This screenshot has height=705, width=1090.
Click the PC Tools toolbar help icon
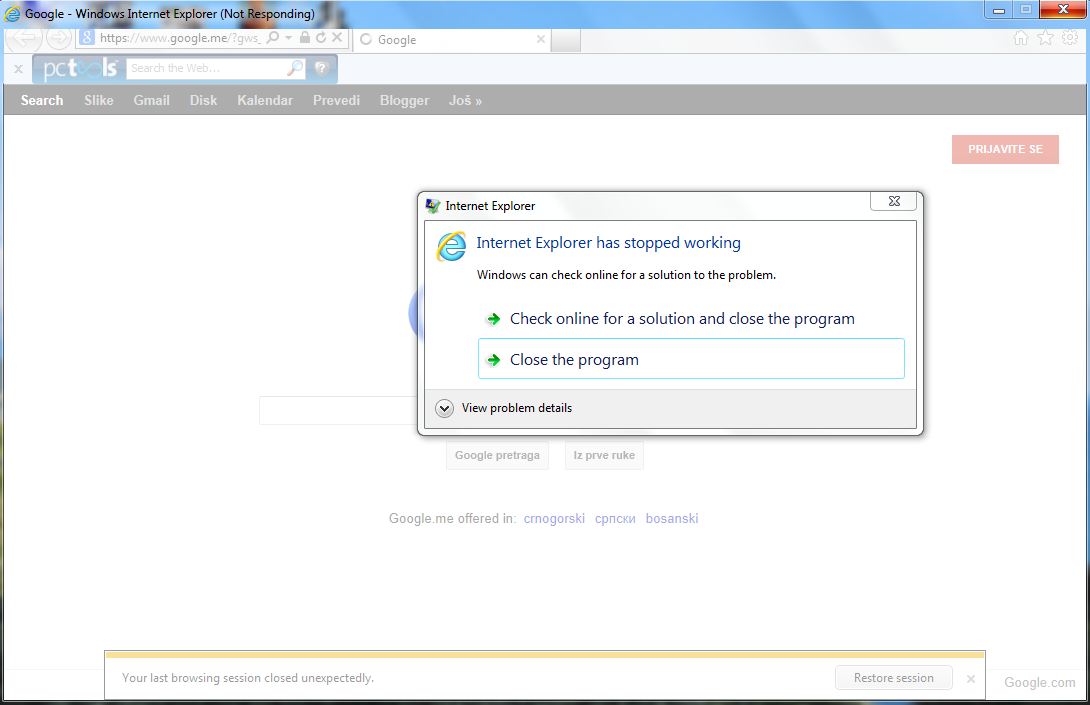tap(321, 68)
